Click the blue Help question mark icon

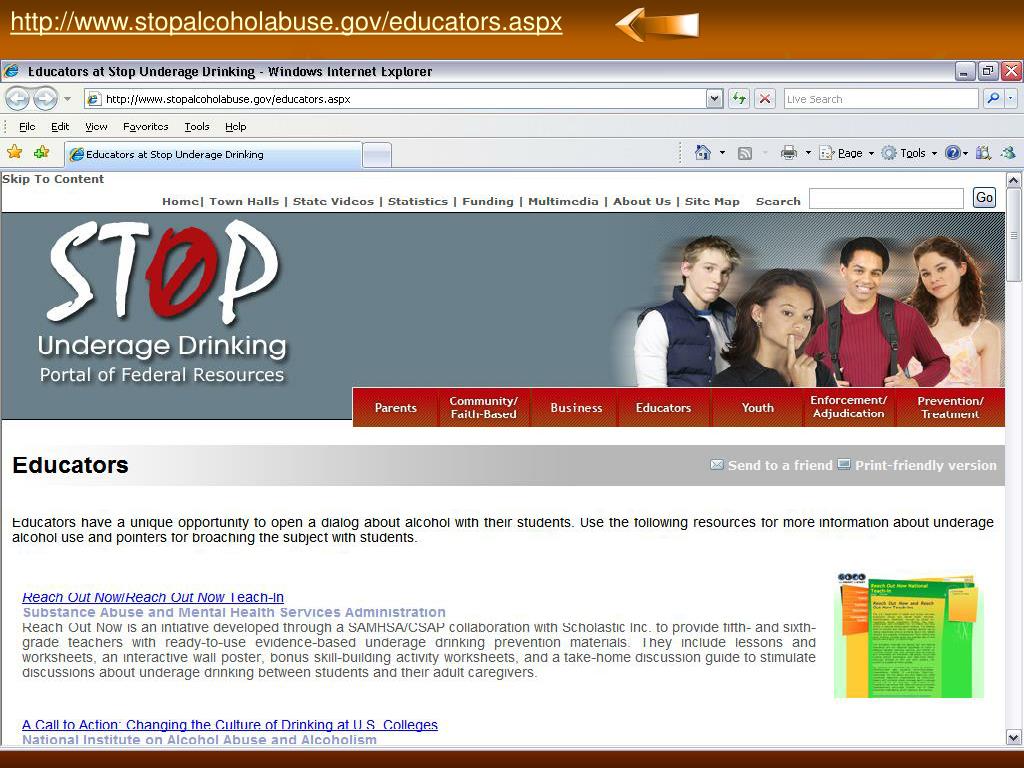[x=953, y=153]
